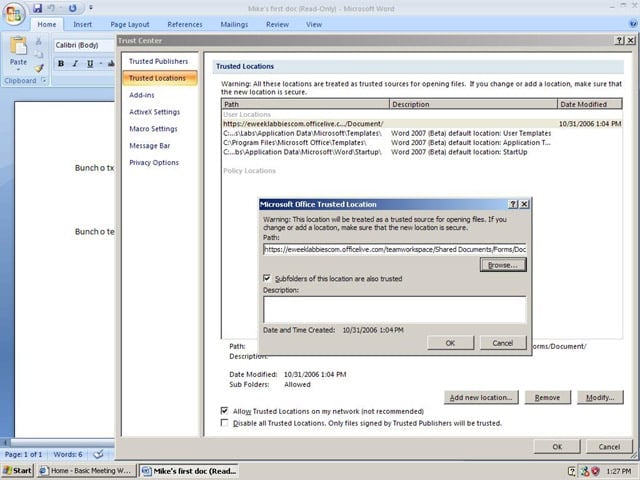Click the Page: 1 of 1 status entry
This screenshot has width=640, height=480.
coord(23,454)
